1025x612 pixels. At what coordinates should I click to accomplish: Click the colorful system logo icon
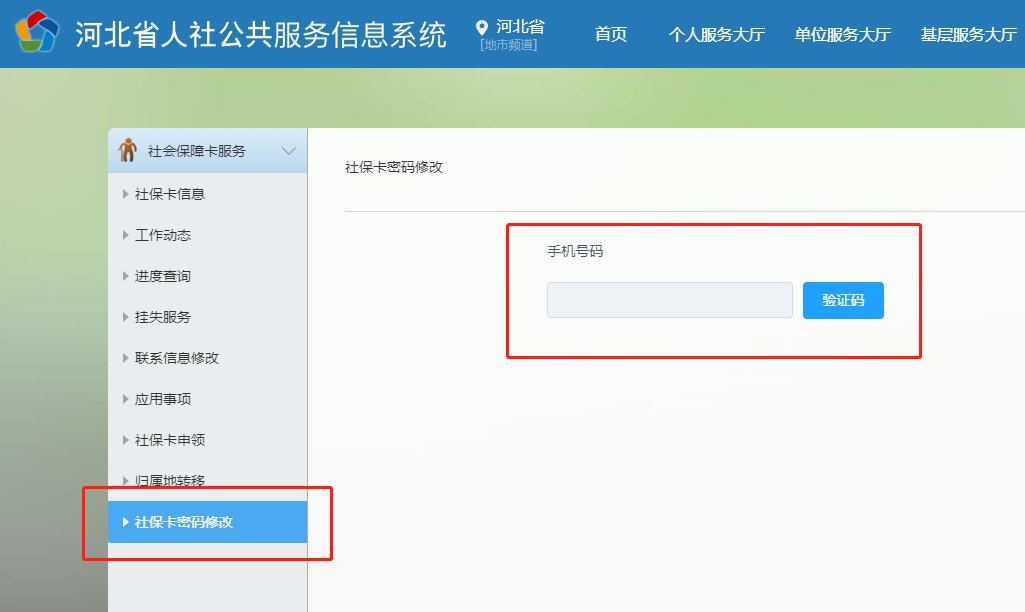(37, 31)
